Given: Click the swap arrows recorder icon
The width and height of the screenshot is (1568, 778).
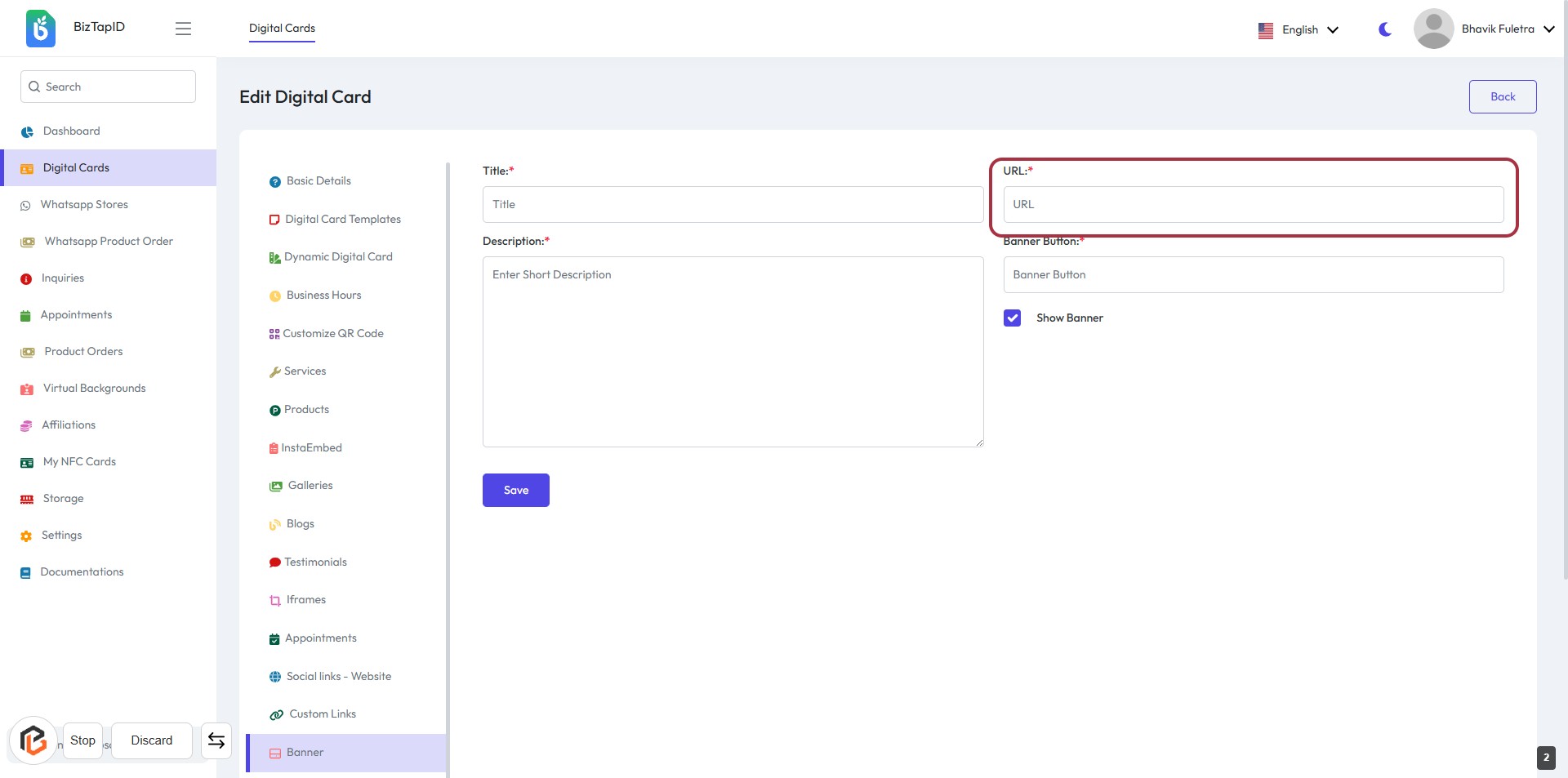Looking at the screenshot, I should pyautogui.click(x=216, y=740).
